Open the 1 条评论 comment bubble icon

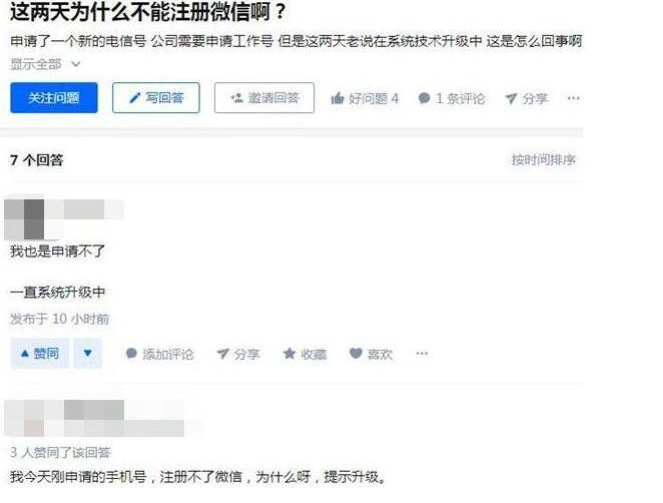click(424, 98)
